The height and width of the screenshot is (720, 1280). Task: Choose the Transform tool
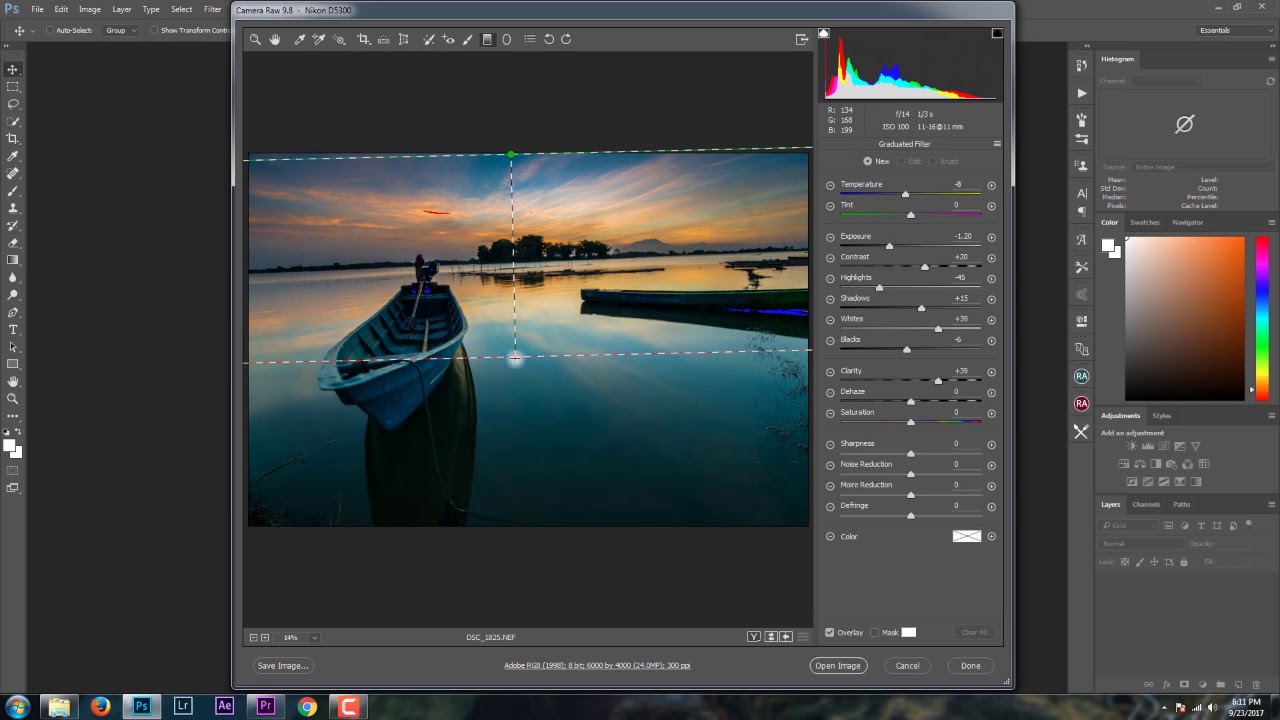click(403, 39)
